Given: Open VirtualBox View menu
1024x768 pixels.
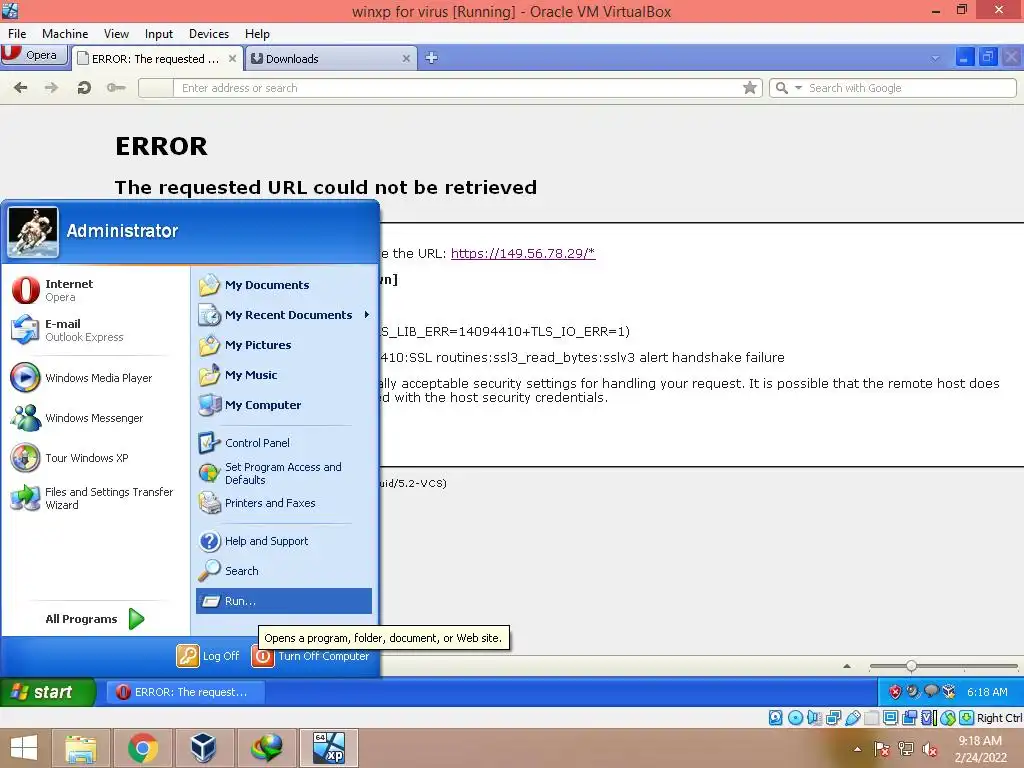Looking at the screenshot, I should tap(116, 34).
